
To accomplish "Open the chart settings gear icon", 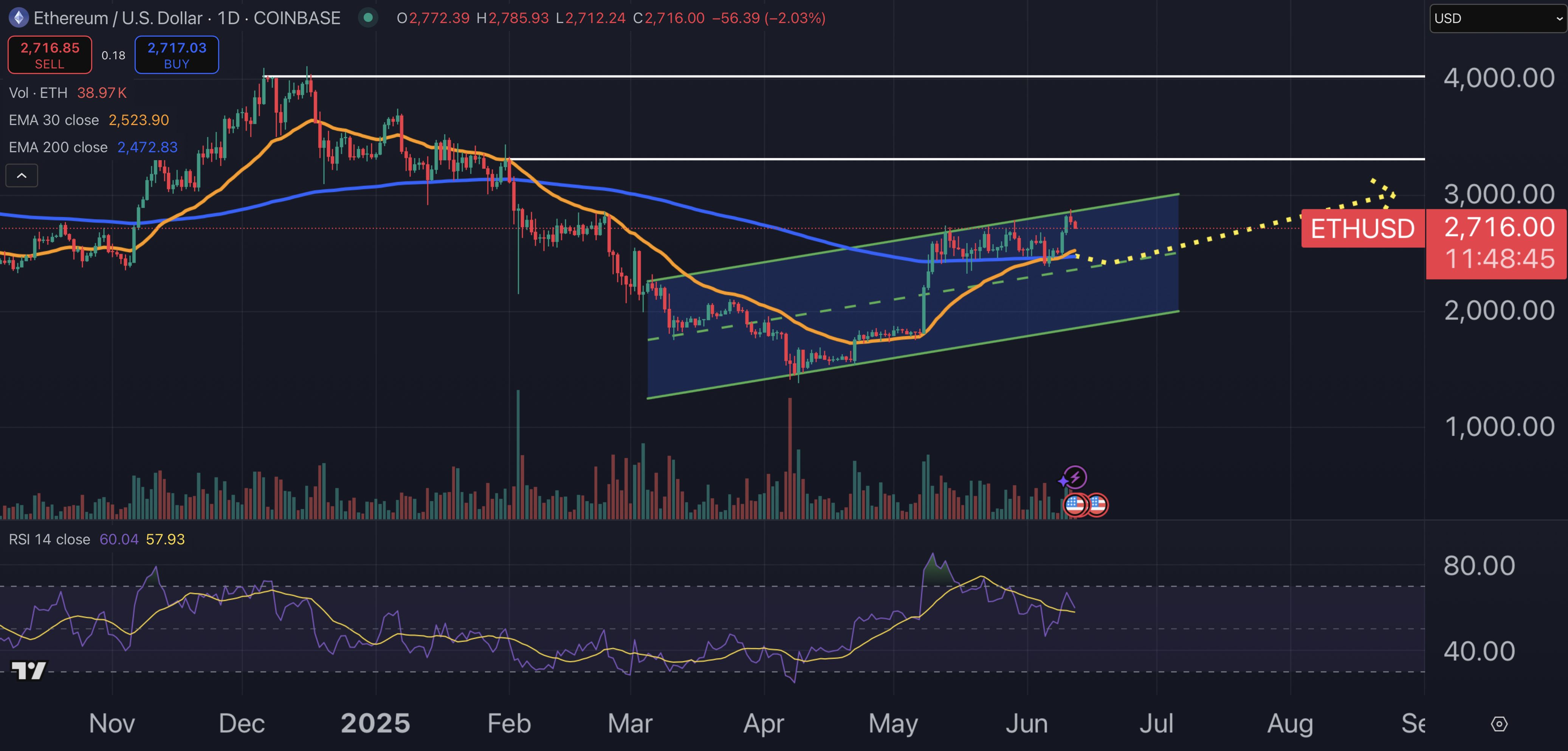I will (x=1500, y=724).
